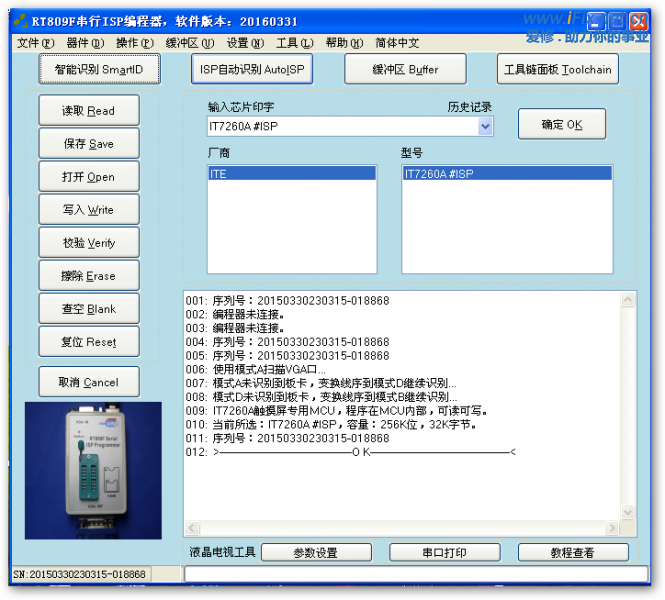Click log line 010 当前所选 capacity info
This screenshot has height=600, width=665.
click(331, 424)
